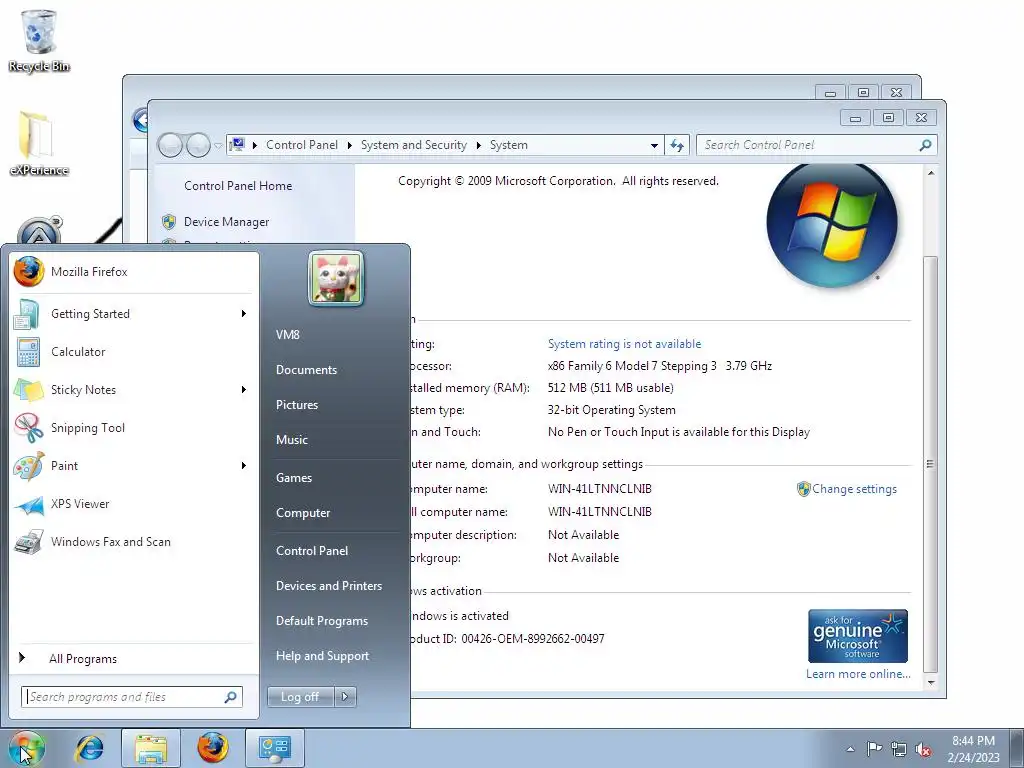This screenshot has width=1024, height=768.
Task: Open Windows Fax and Scan
Action: coord(134,541)
